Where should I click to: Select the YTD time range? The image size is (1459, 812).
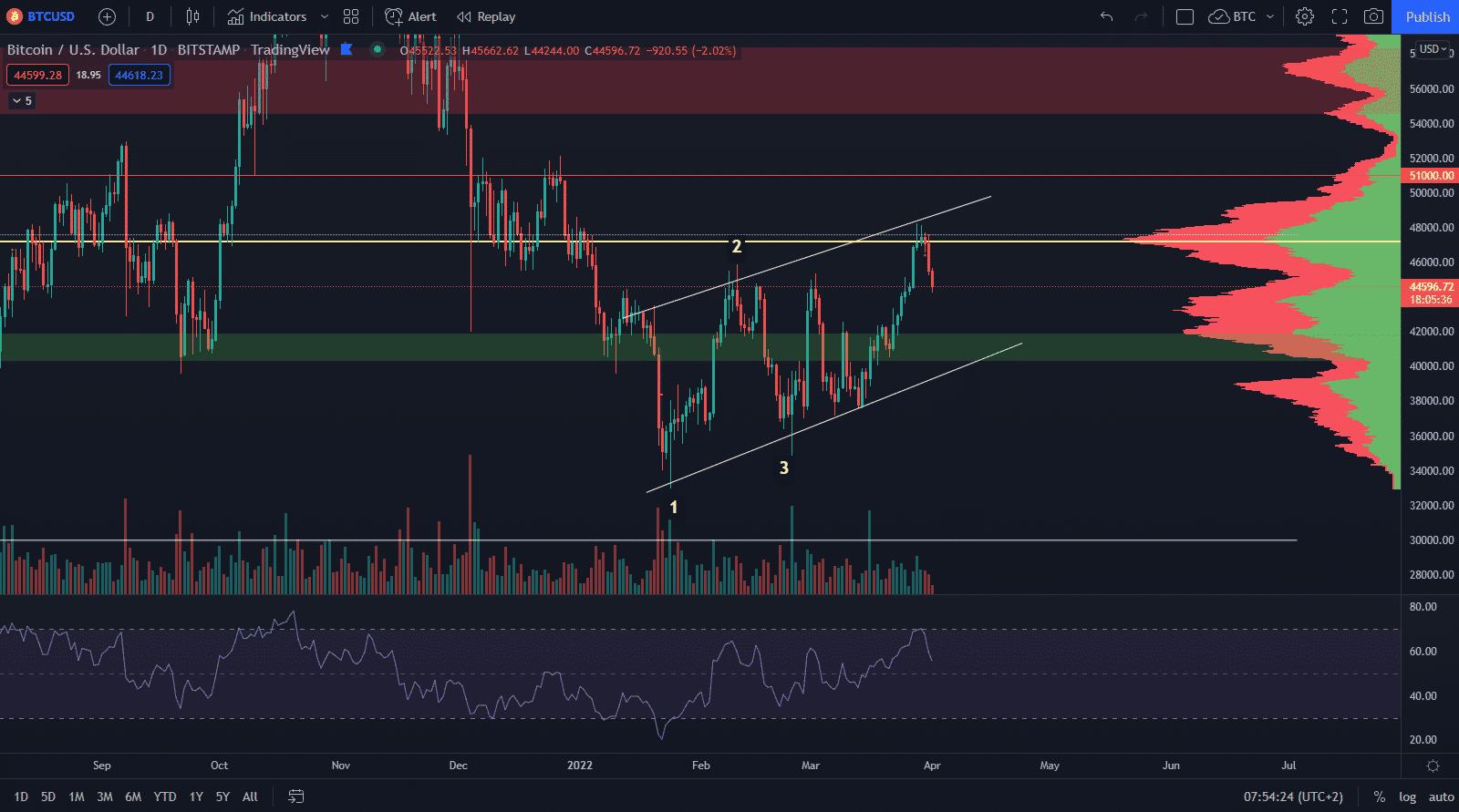click(x=165, y=797)
